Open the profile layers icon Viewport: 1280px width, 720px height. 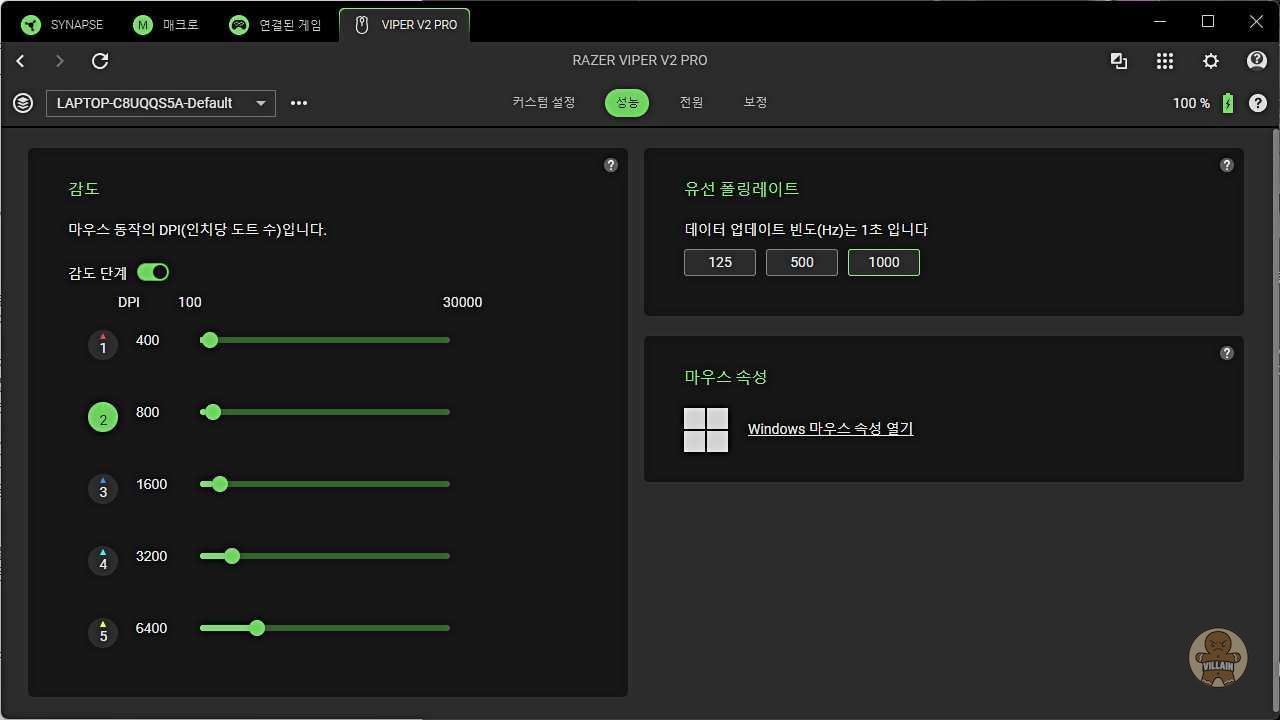[x=23, y=103]
